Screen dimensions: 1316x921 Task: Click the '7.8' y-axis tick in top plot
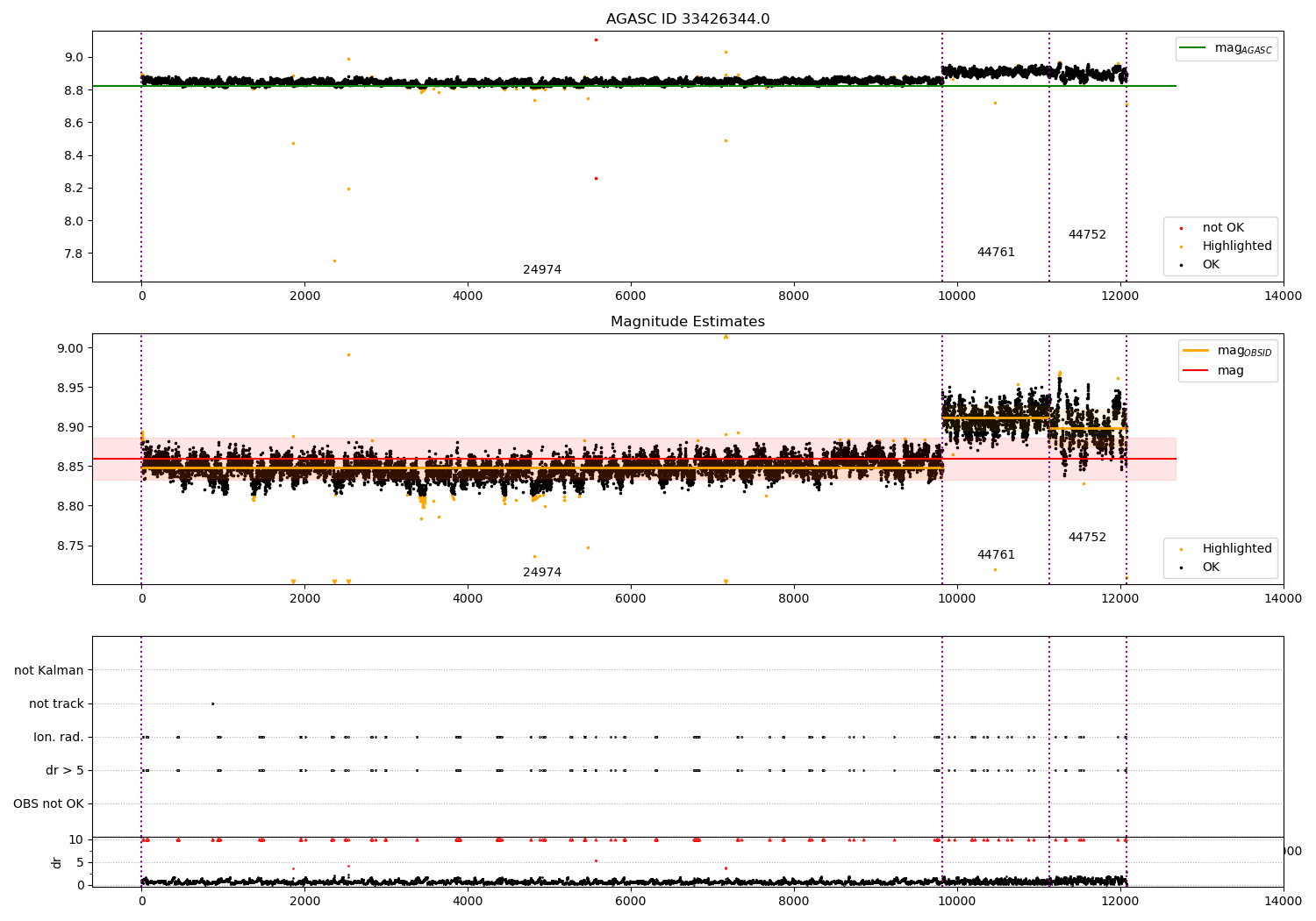[74, 254]
